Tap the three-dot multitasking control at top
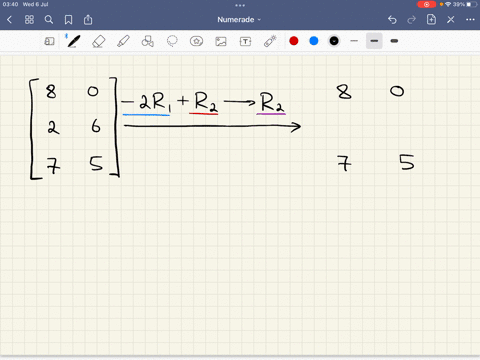Image resolution: width=480 pixels, height=360 pixels. pos(240,5)
